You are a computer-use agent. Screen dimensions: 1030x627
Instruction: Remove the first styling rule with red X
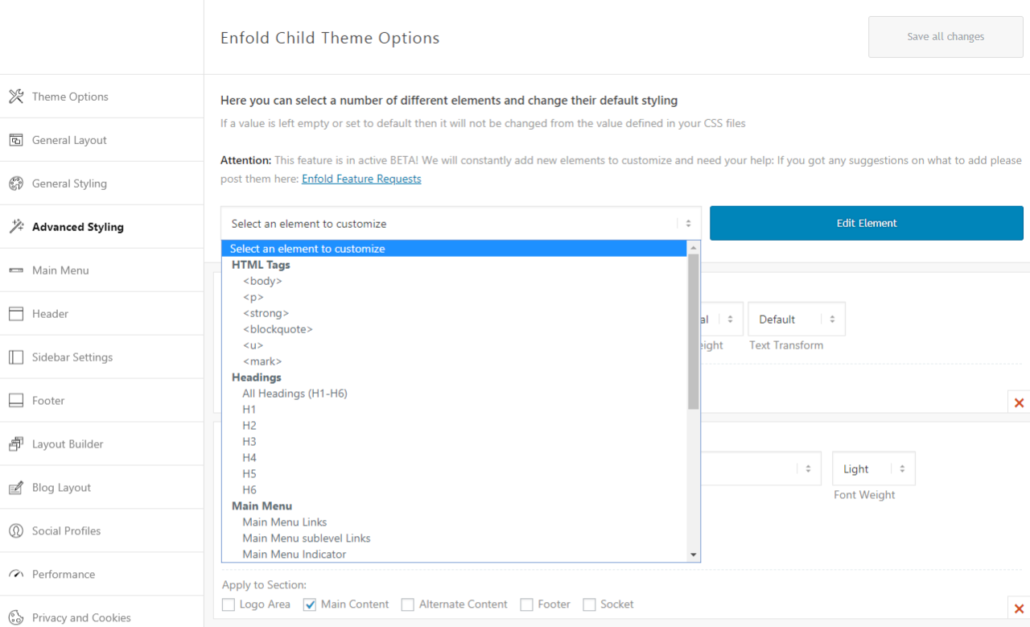click(x=1019, y=402)
